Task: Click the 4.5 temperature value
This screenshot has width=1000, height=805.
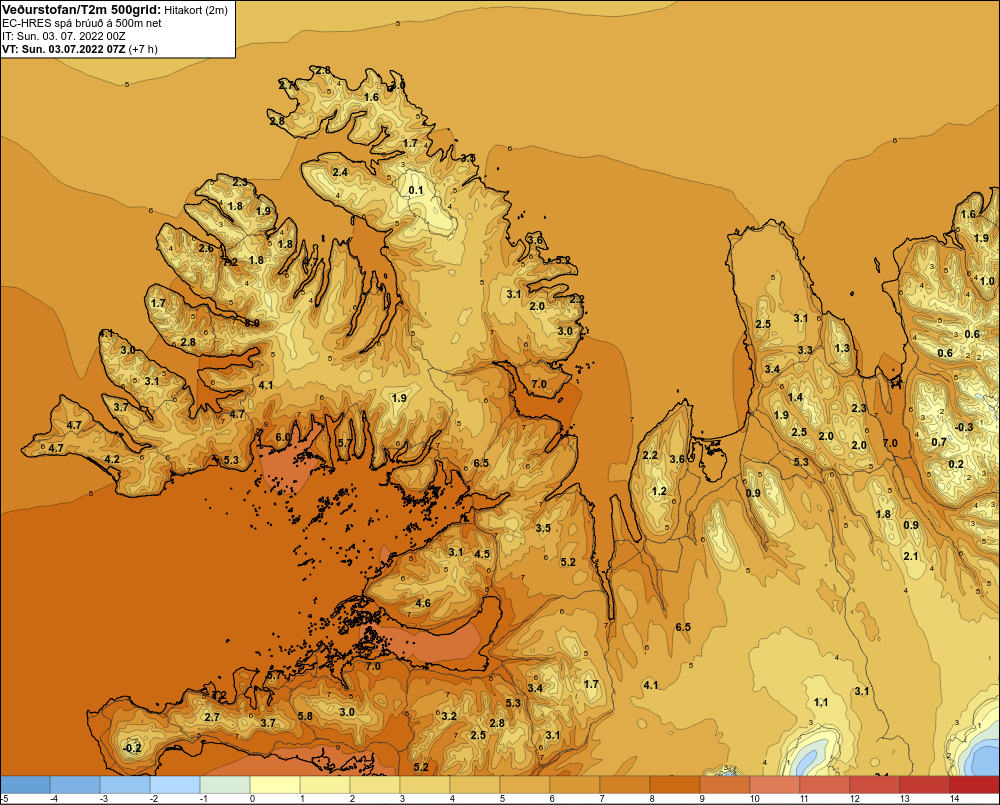Action: [482, 554]
